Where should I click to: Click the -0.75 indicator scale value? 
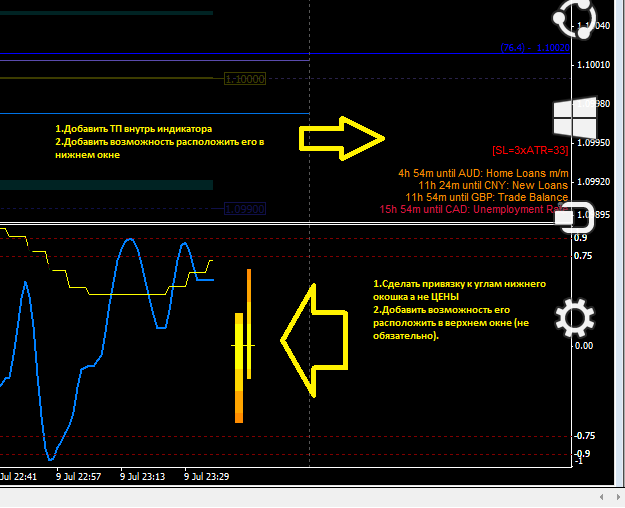point(584,436)
